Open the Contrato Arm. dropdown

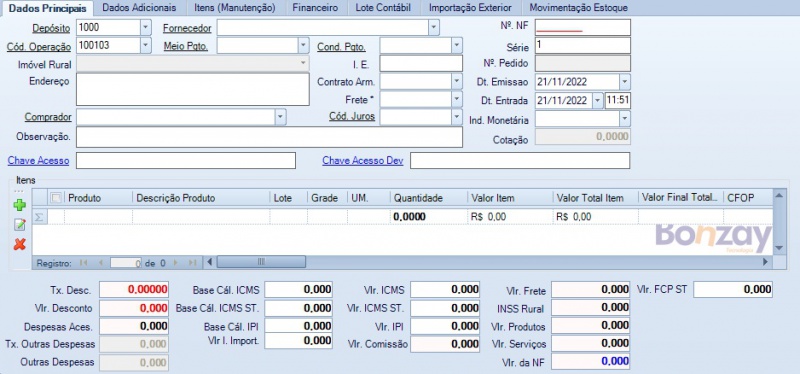point(457,81)
